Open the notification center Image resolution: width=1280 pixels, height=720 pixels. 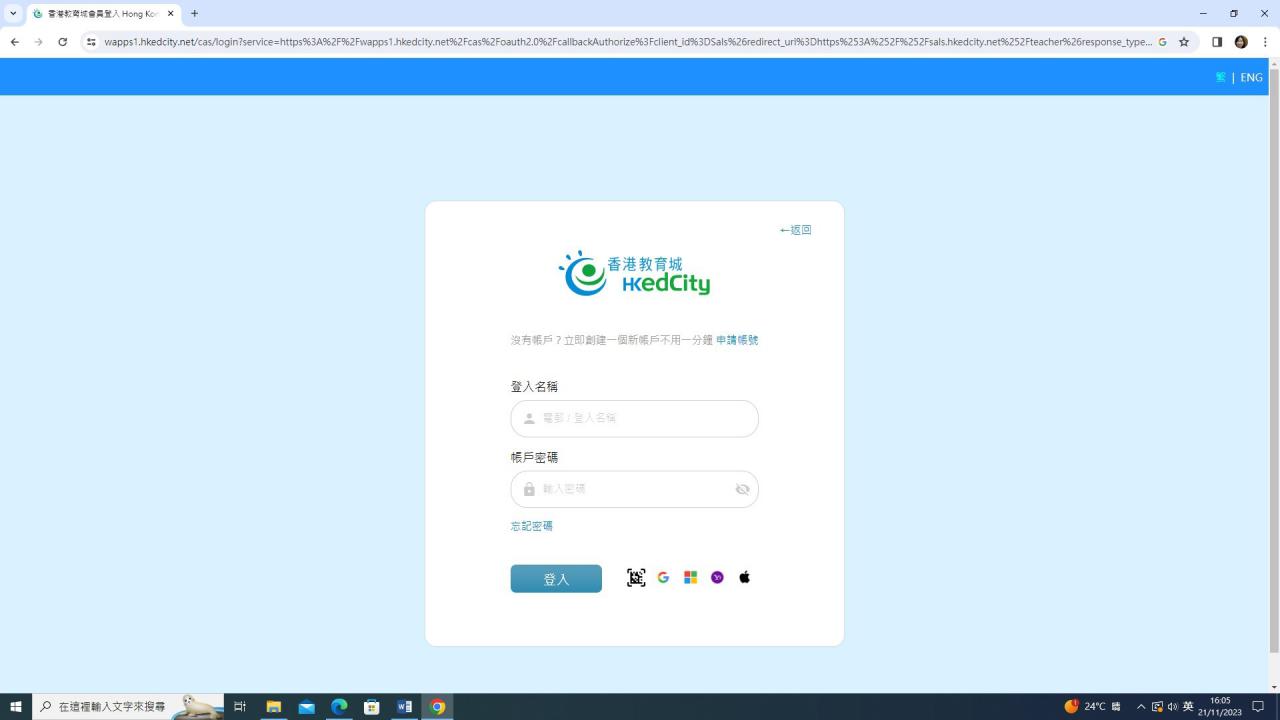tap(1259, 707)
